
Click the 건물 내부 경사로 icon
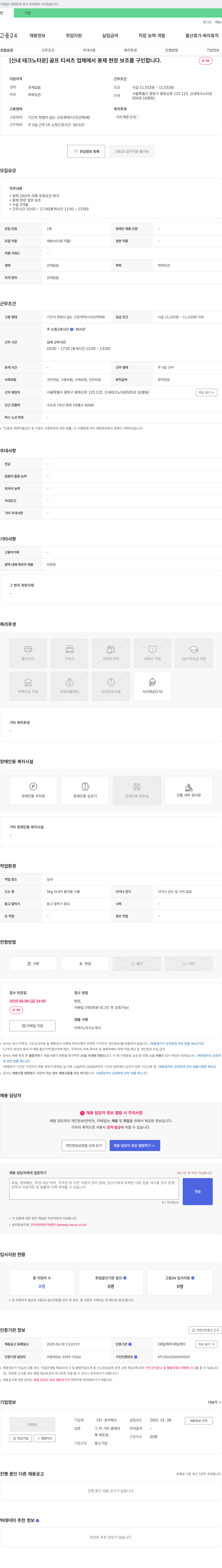click(x=188, y=791)
